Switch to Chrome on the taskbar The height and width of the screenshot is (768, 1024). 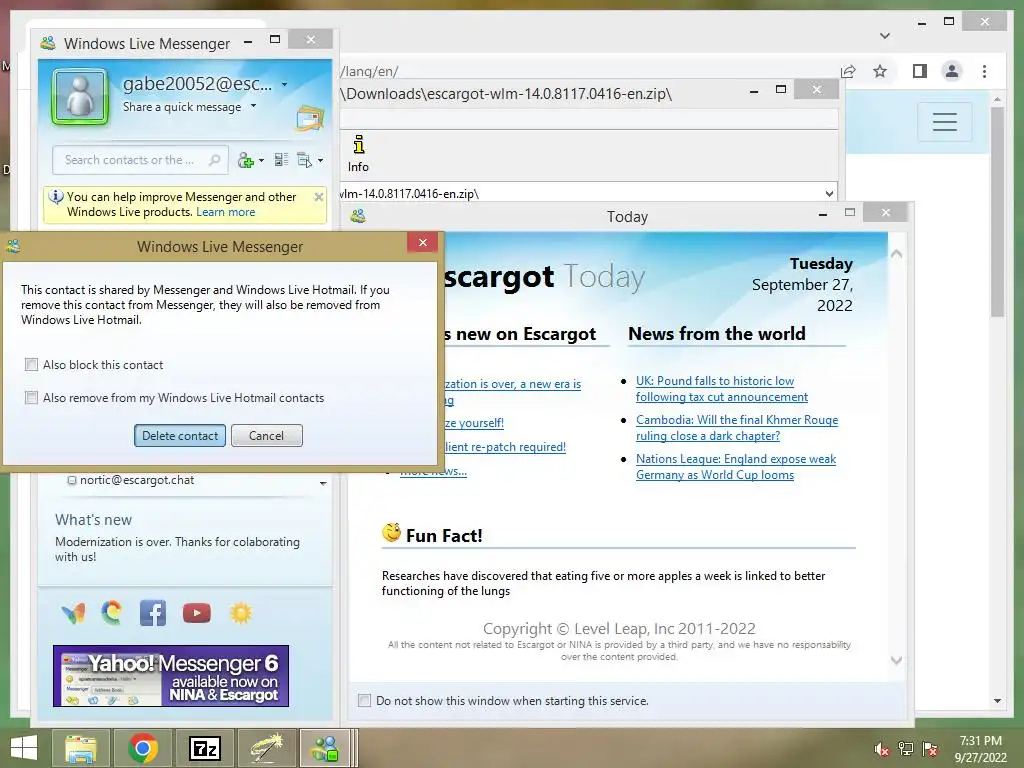click(143, 748)
